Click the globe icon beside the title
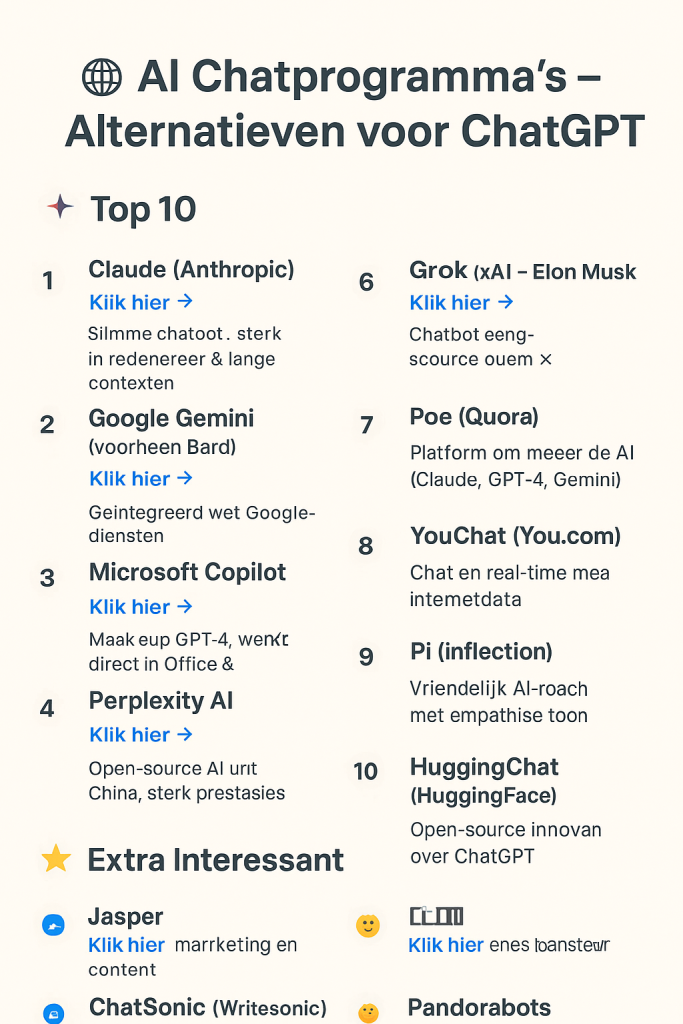Viewport: 683px width, 1024px height. point(102,77)
